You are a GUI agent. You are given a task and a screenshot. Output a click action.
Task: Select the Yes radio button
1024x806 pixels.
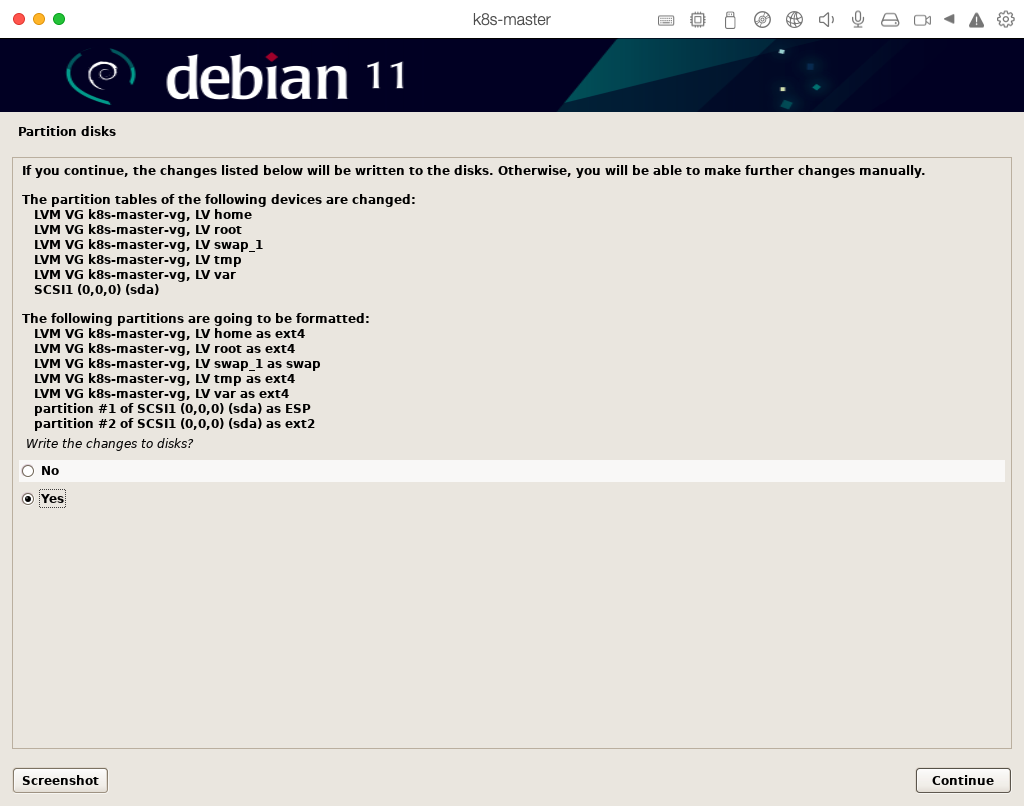(28, 499)
